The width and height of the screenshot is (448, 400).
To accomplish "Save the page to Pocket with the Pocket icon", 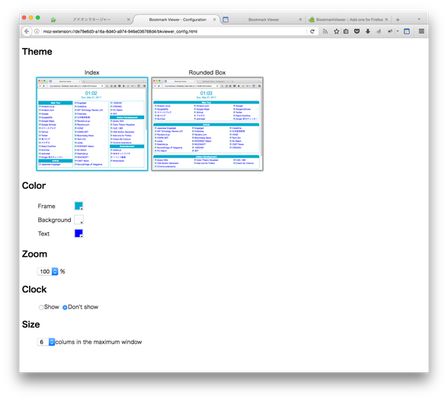I will (x=357, y=31).
